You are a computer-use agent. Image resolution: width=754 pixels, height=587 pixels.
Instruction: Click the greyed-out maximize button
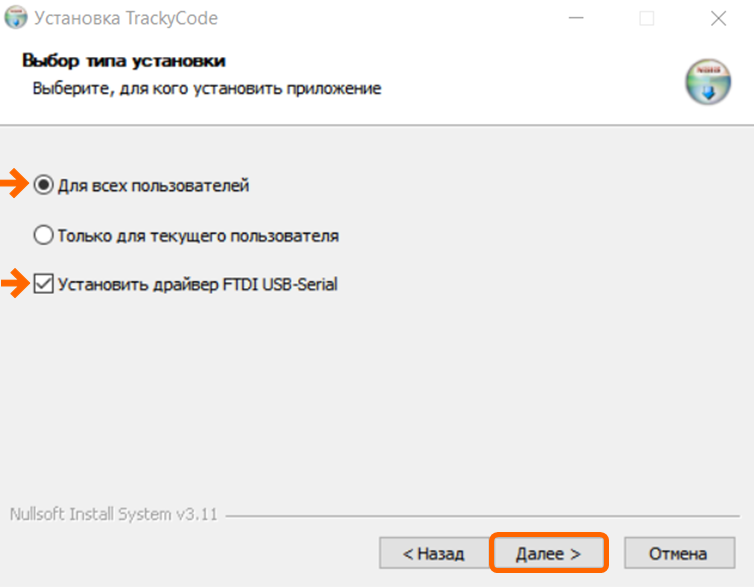click(x=646, y=18)
